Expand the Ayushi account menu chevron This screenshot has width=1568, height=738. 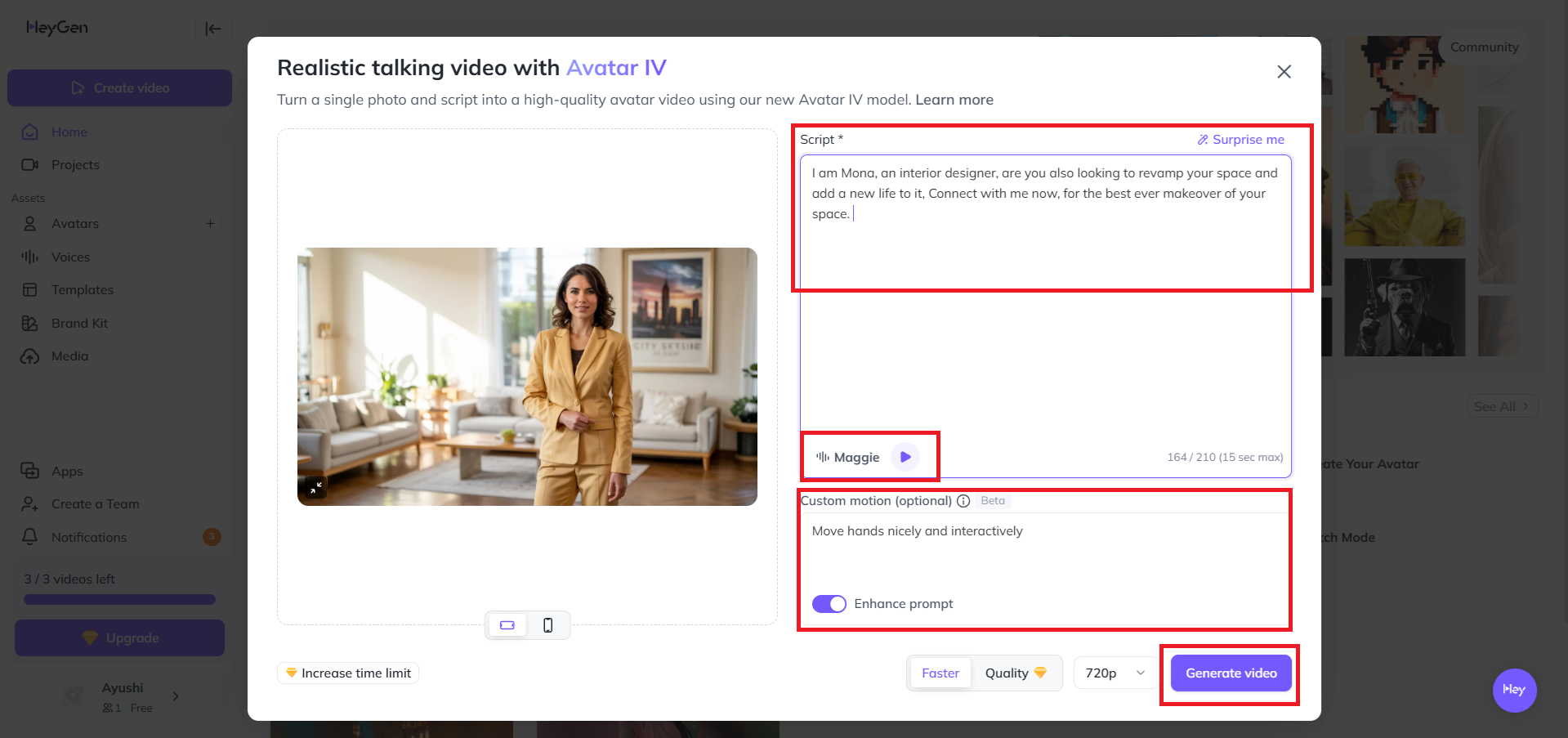click(176, 696)
